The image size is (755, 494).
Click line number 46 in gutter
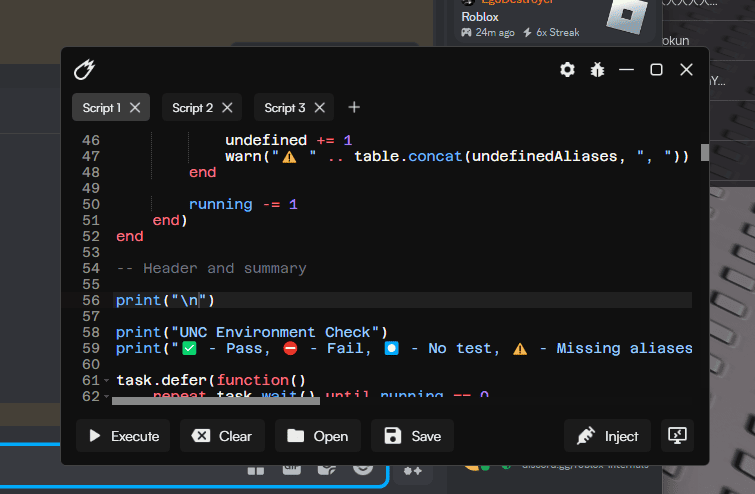pyautogui.click(x=91, y=140)
